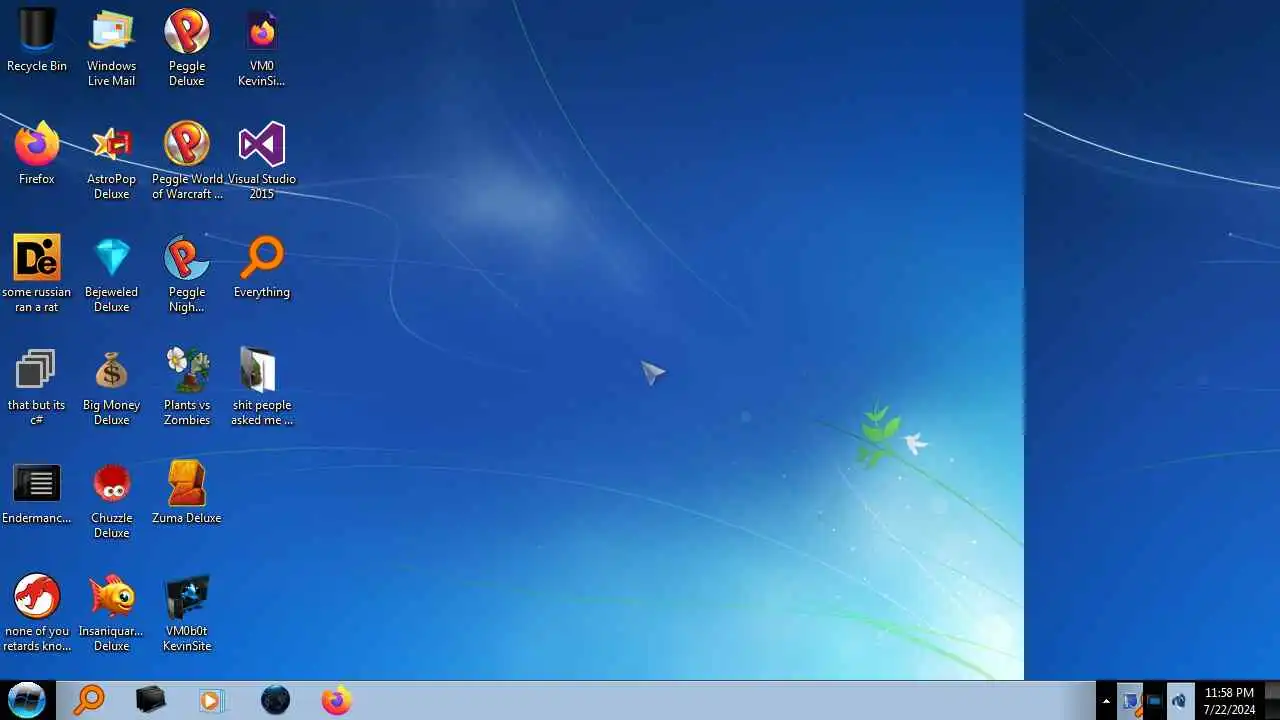Image resolution: width=1280 pixels, height=720 pixels.
Task: Select the VM0b0t KevinSite desktop icon
Action: click(x=187, y=613)
